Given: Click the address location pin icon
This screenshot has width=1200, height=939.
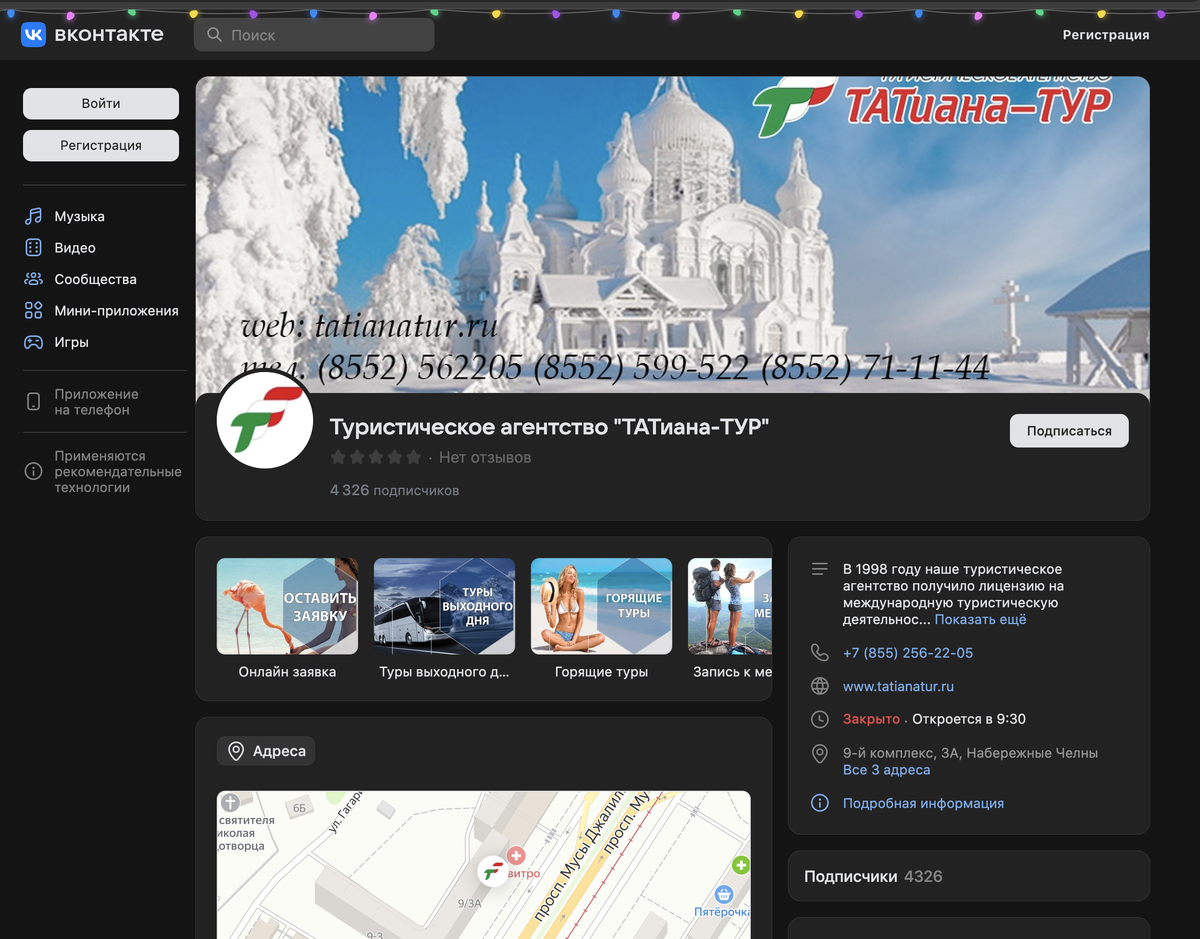Looking at the screenshot, I should click(820, 753).
